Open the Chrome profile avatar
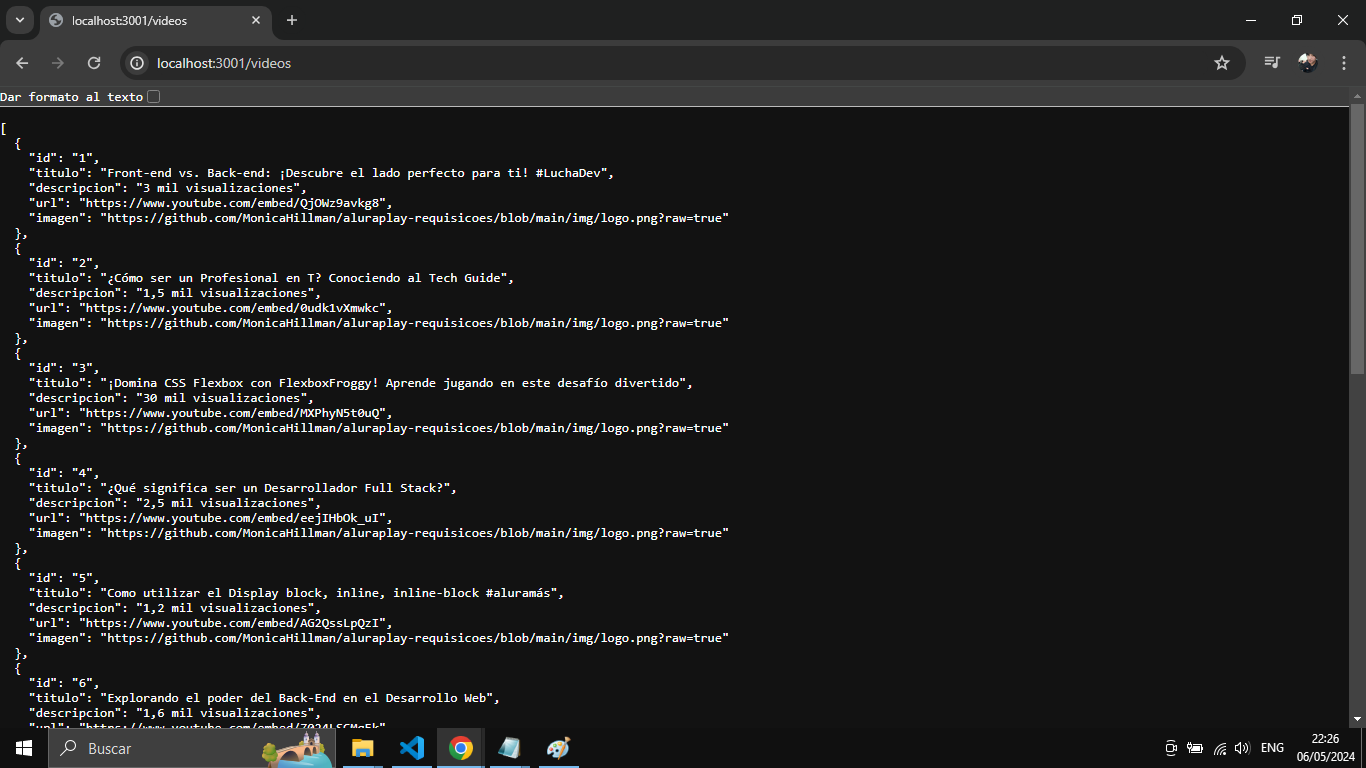 point(1307,63)
